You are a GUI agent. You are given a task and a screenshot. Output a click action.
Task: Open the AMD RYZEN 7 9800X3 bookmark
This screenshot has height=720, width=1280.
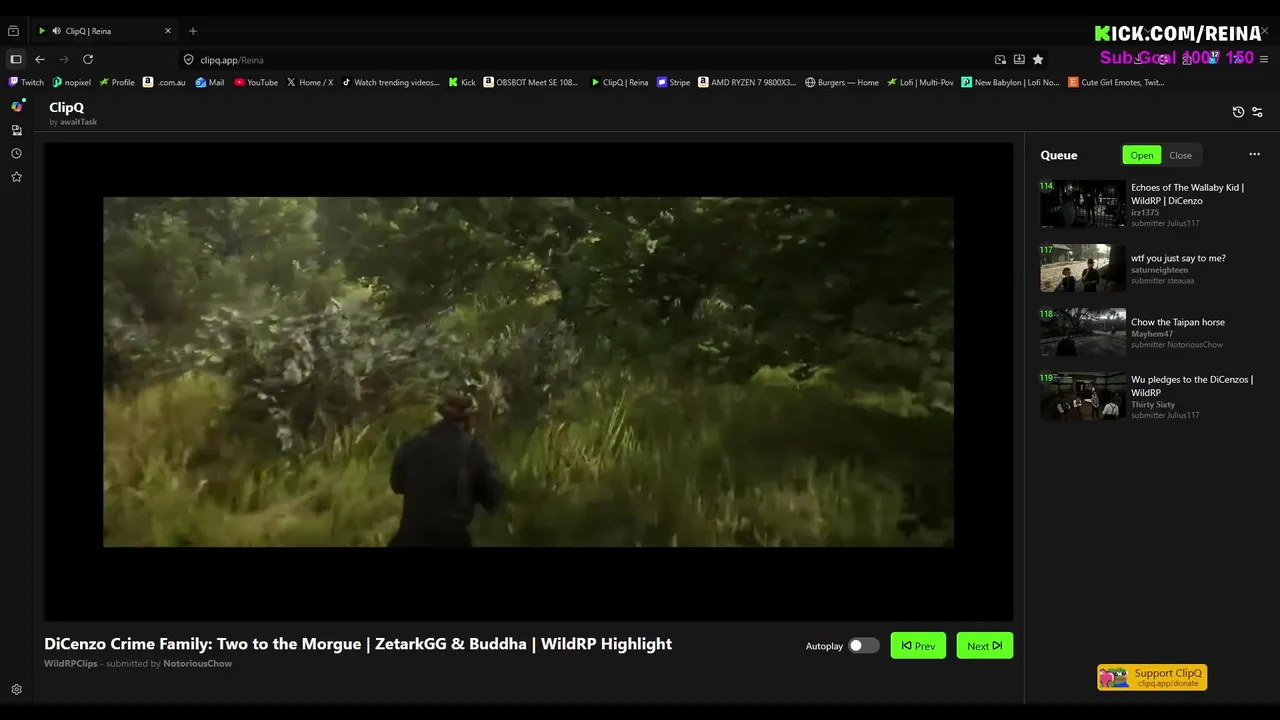(x=747, y=82)
